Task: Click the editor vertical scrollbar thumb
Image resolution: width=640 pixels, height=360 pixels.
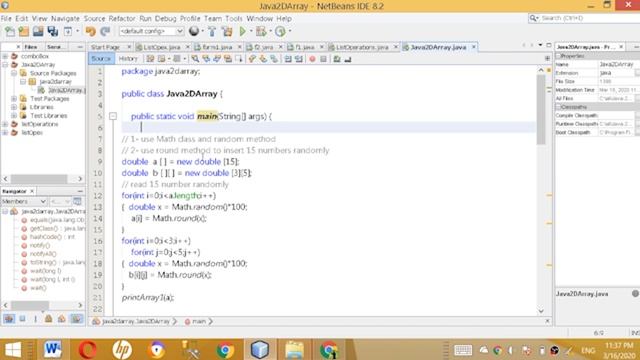Action: [x=541, y=109]
